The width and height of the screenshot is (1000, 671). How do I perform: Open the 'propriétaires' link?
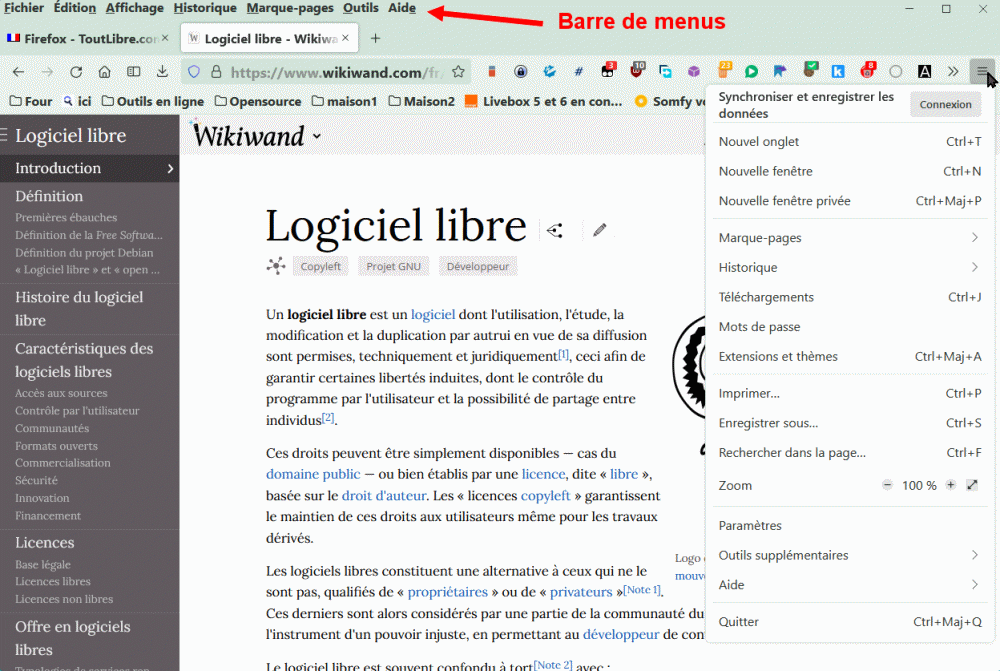point(447,592)
